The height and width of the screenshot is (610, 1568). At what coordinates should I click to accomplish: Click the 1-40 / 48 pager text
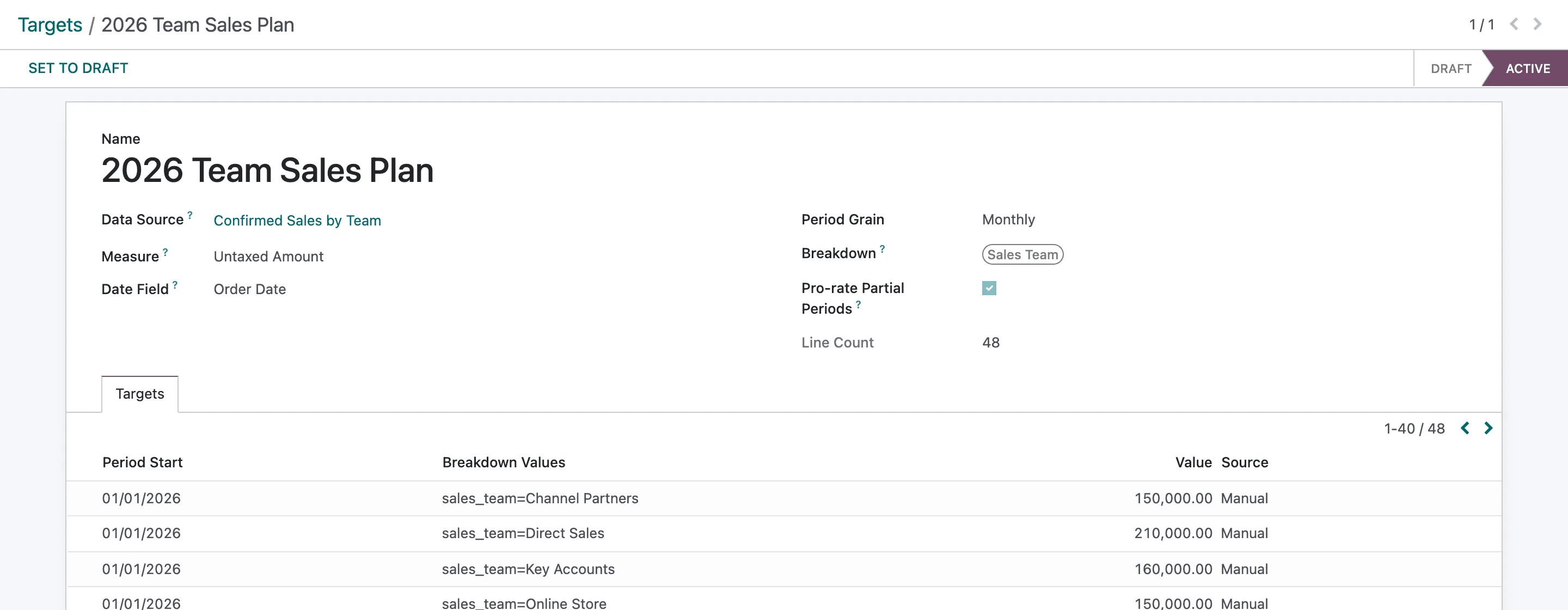click(x=1414, y=429)
